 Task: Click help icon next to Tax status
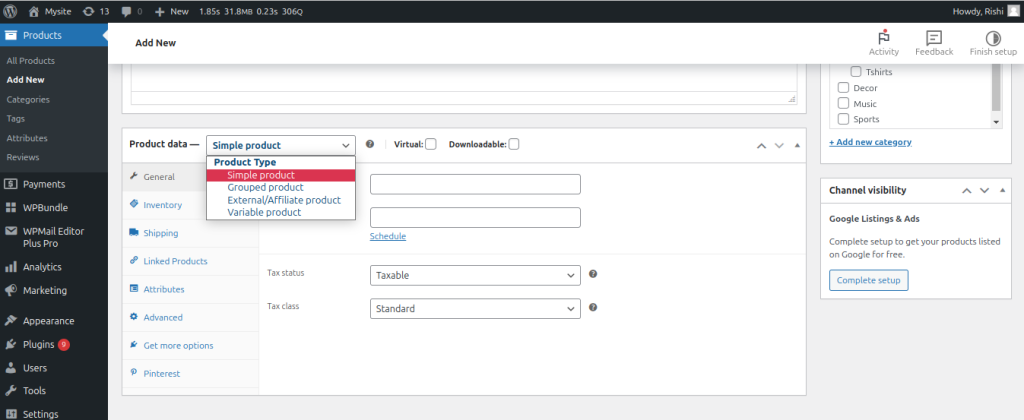tap(593, 274)
